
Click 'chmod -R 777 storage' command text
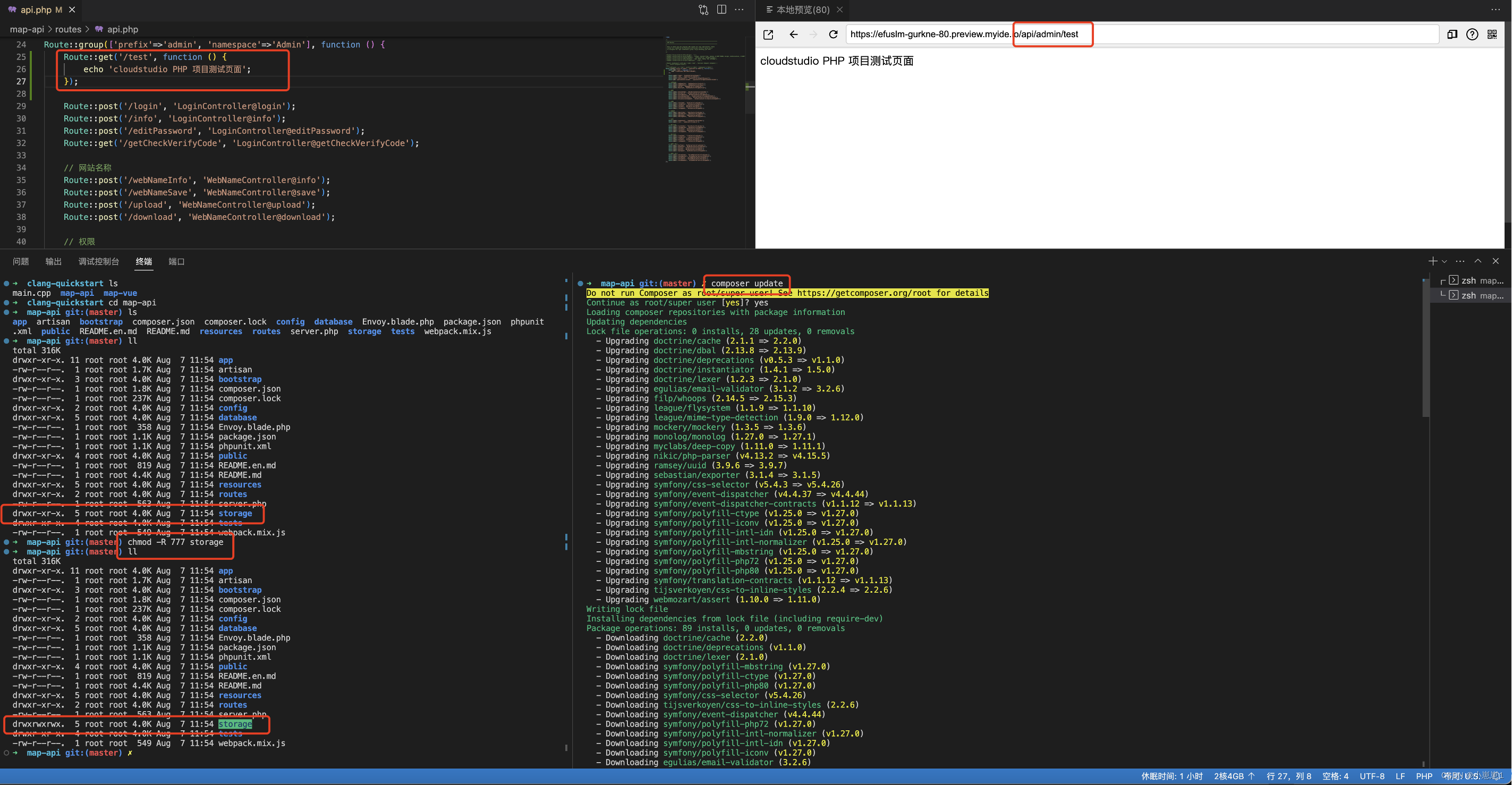coord(175,542)
